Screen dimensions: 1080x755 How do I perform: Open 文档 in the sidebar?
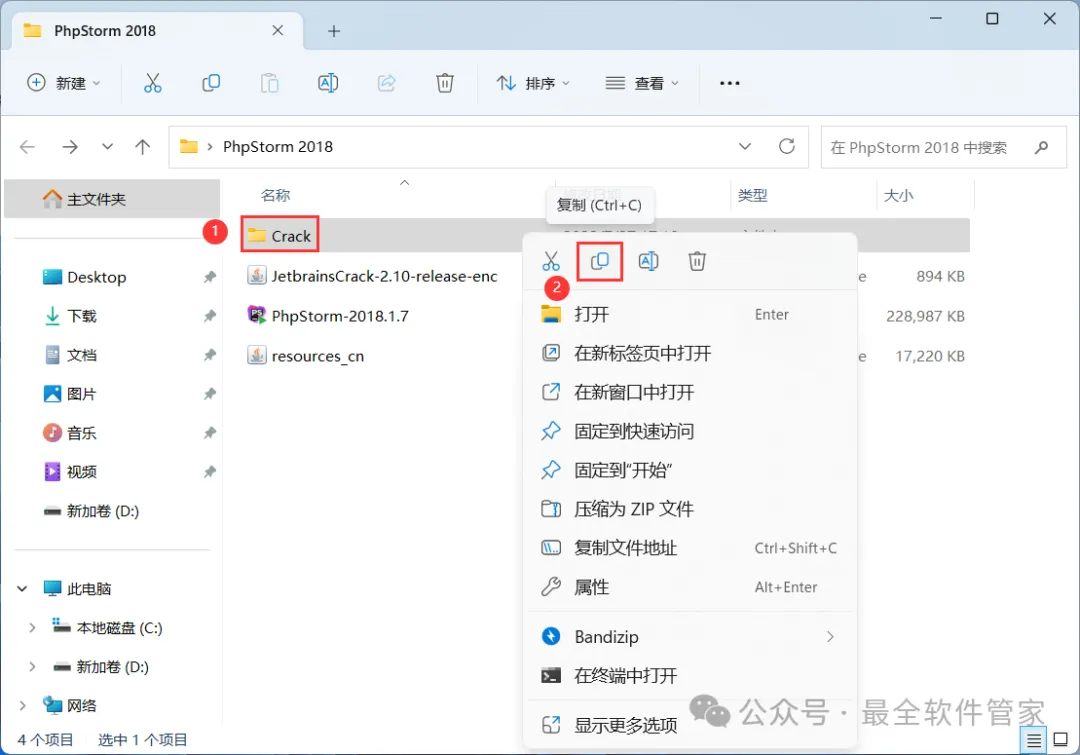click(x=71, y=355)
